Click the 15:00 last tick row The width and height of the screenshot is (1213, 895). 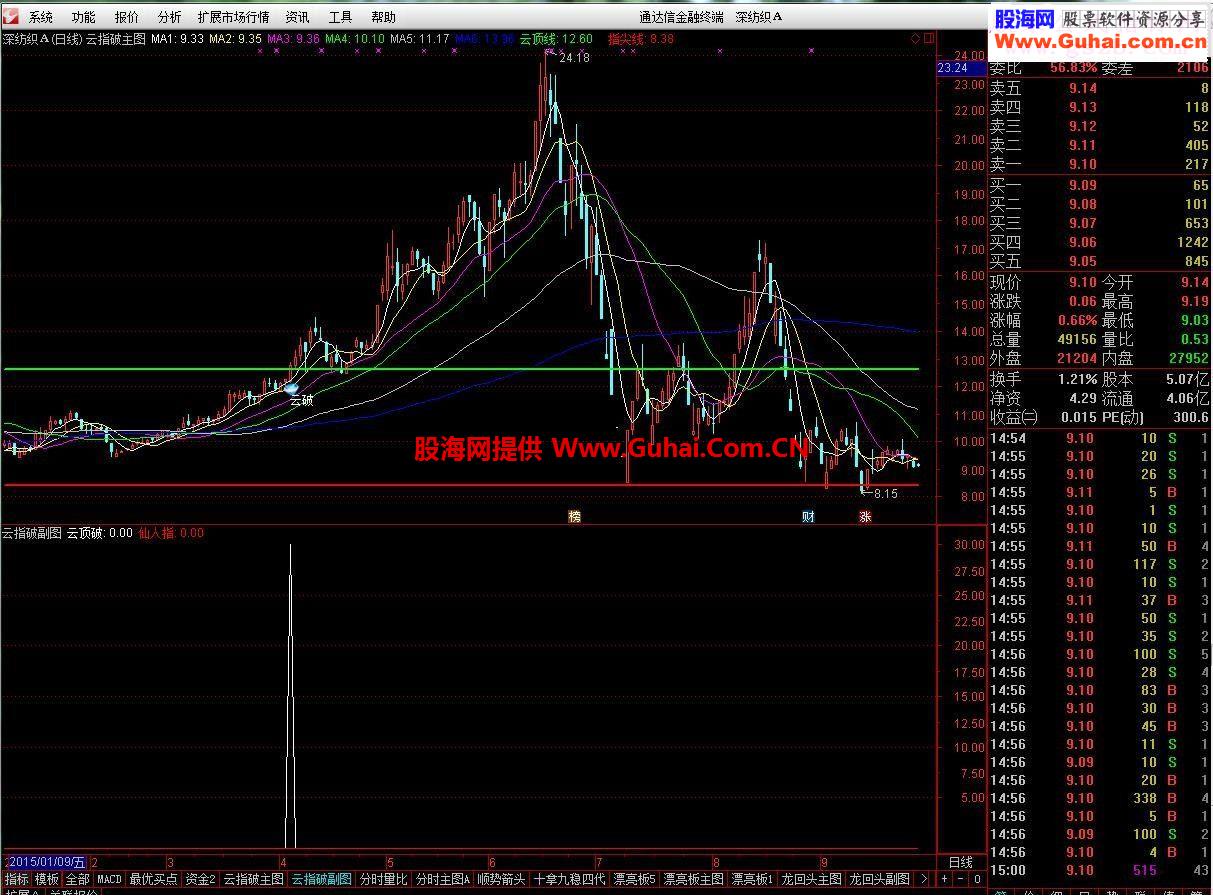pyautogui.click(x=1099, y=870)
